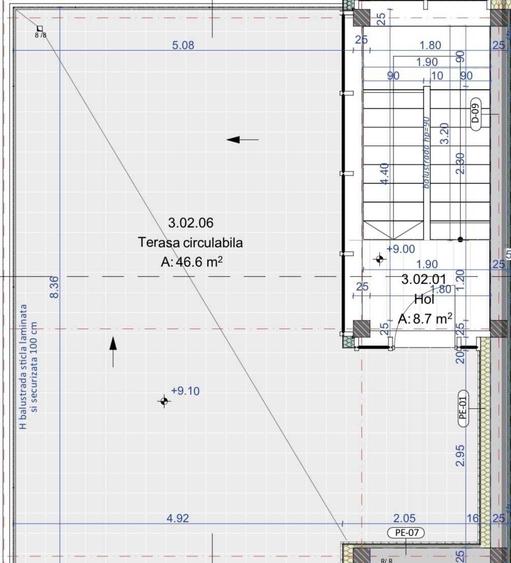Select the 2.05 dimension text
This screenshot has height=563, width=511.
404,518
